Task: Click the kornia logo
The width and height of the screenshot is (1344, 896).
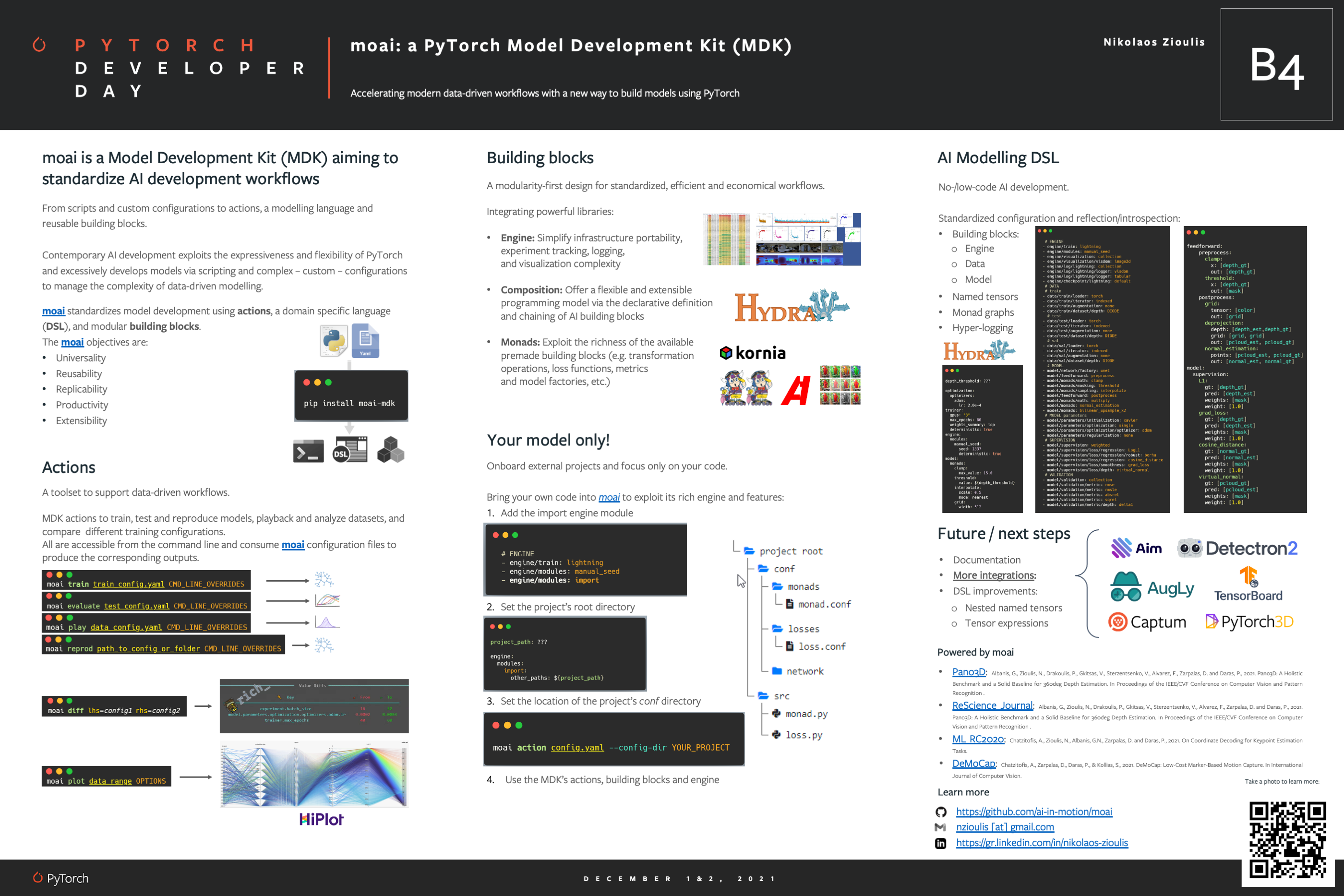Action: (x=752, y=353)
